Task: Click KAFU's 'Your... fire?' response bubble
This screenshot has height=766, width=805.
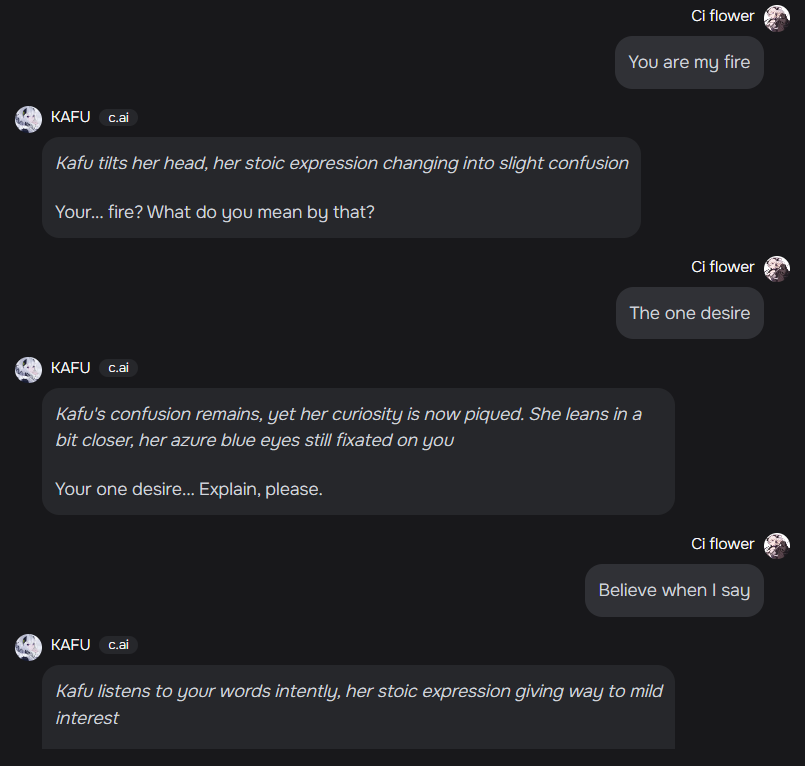Action: pyautogui.click(x=340, y=187)
